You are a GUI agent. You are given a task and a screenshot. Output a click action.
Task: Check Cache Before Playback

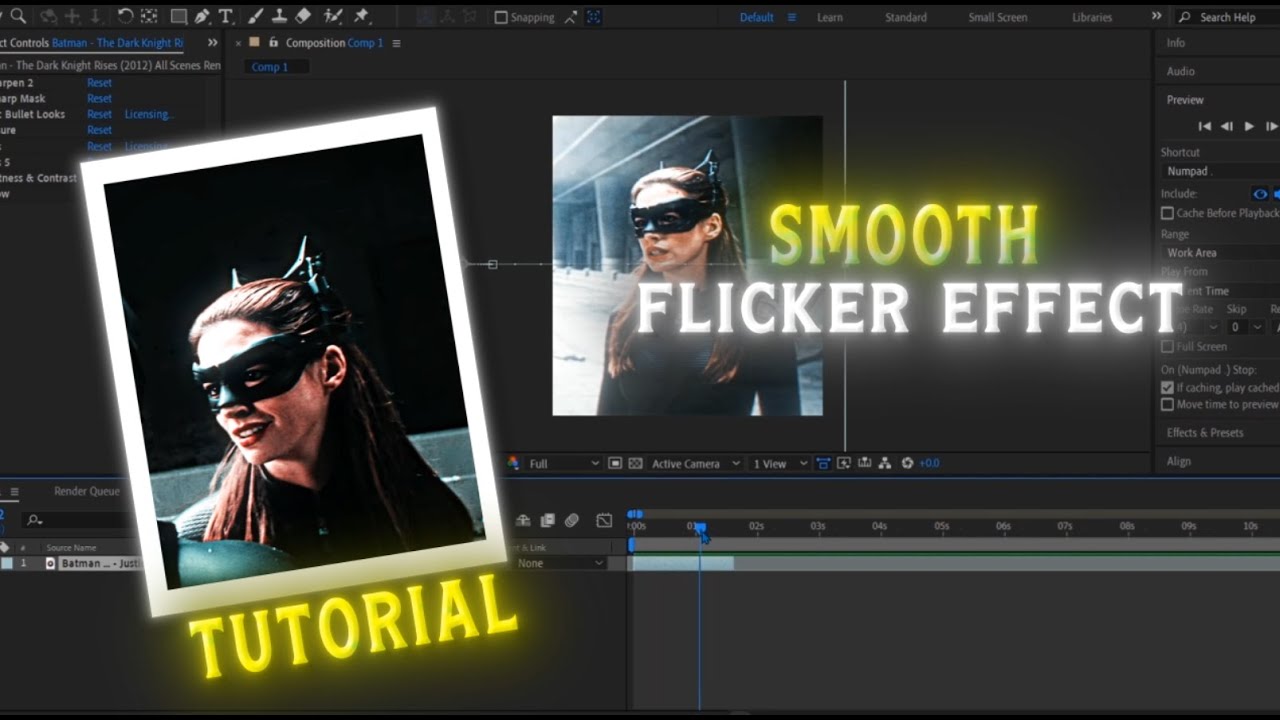[x=1167, y=213]
